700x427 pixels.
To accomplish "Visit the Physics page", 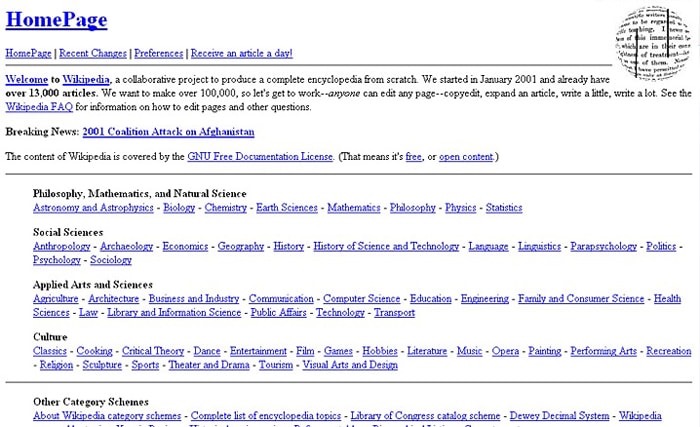I will click(x=461, y=208).
